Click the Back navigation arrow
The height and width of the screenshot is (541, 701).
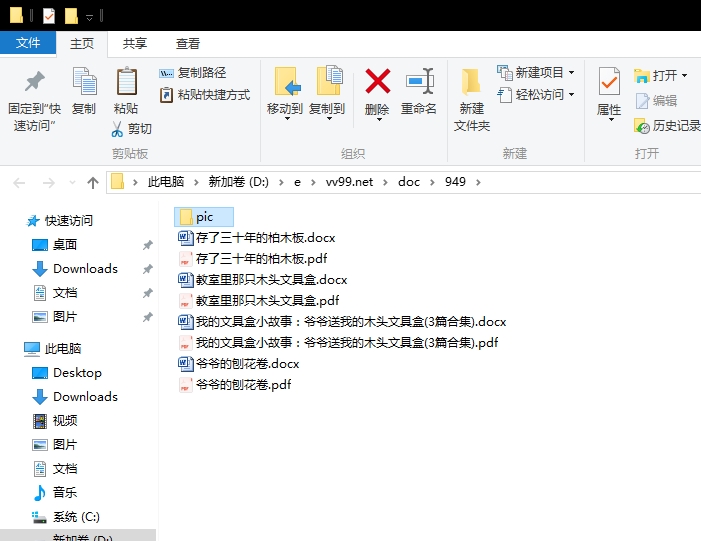pyautogui.click(x=19, y=182)
